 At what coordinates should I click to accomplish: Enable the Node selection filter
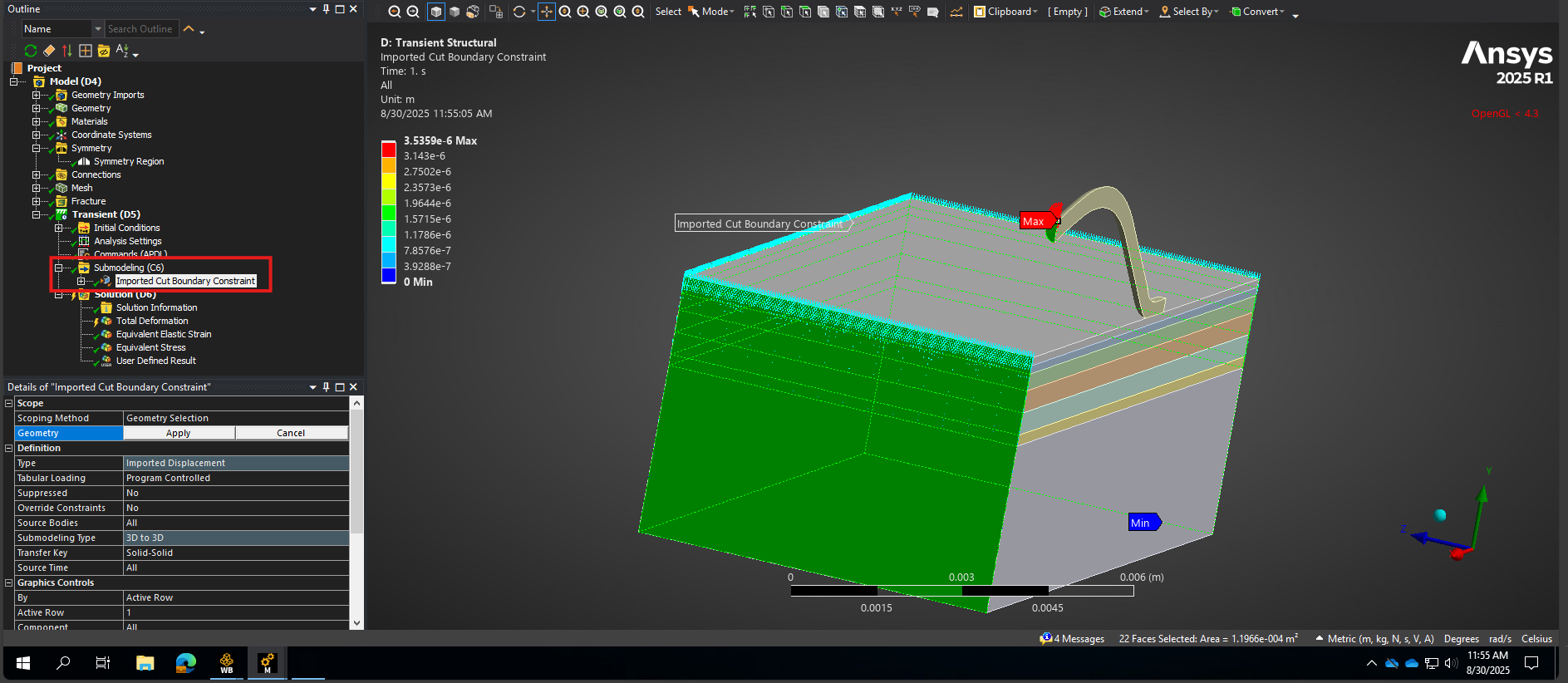point(842,12)
